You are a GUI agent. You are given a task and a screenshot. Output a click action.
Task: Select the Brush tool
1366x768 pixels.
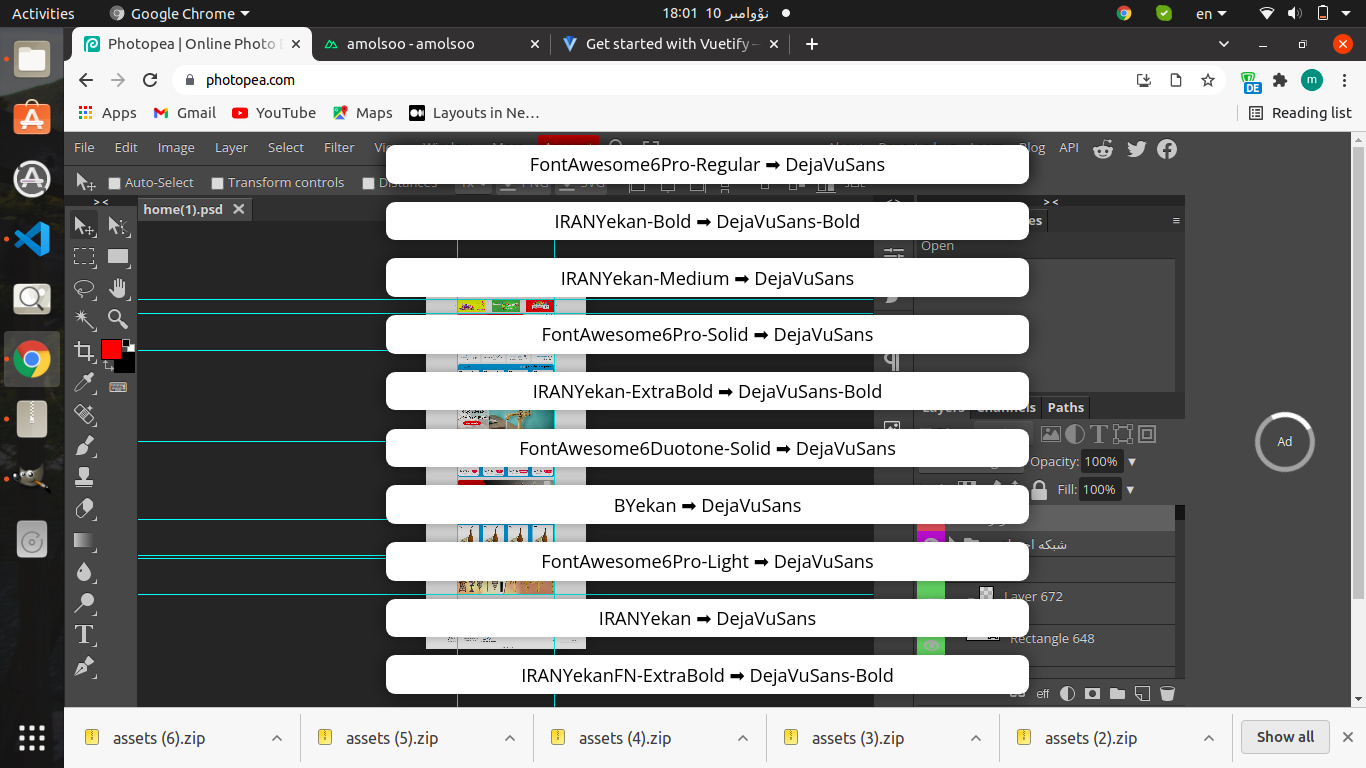click(x=85, y=446)
